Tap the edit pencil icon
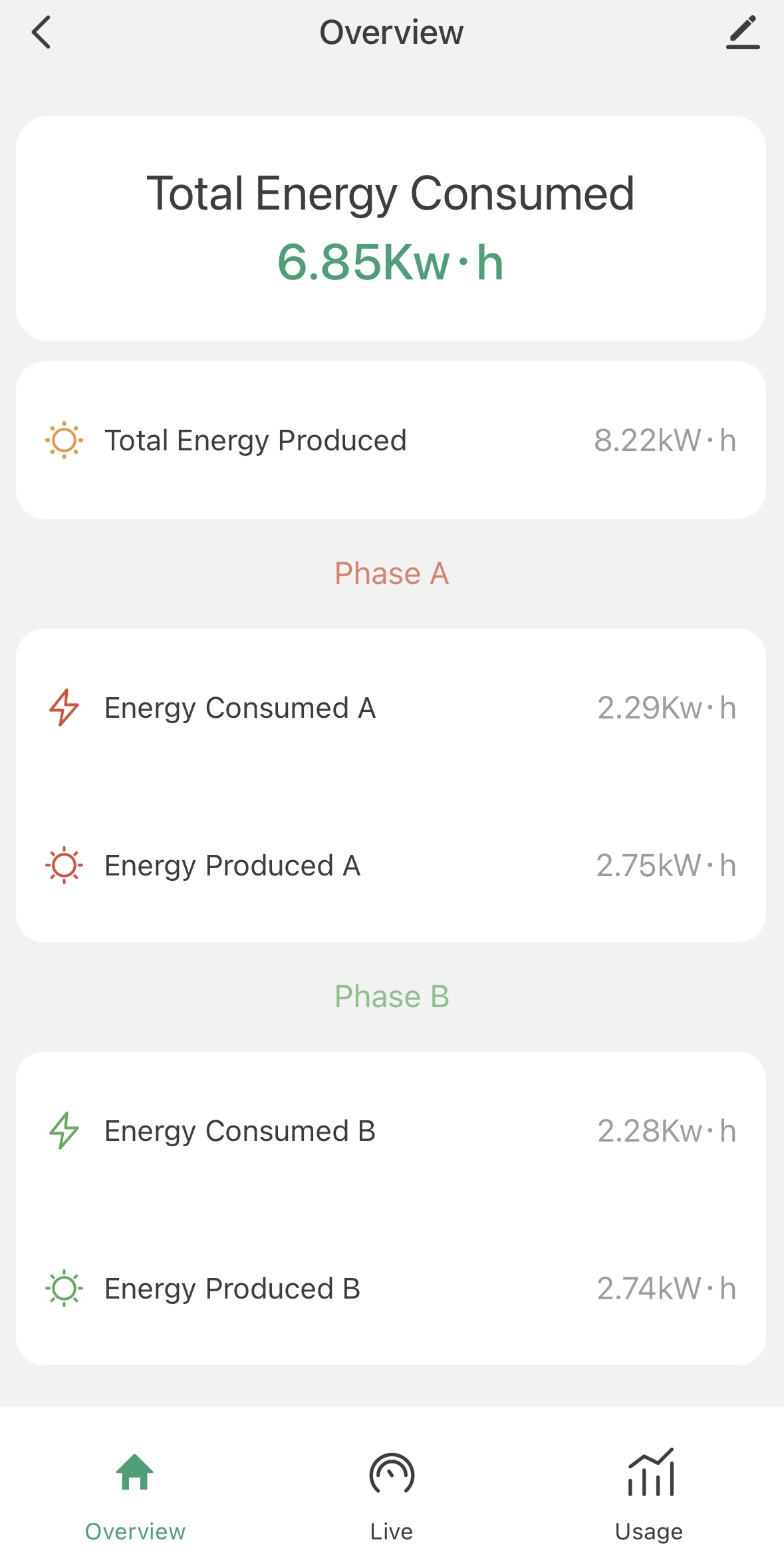784x1568 pixels. click(743, 33)
